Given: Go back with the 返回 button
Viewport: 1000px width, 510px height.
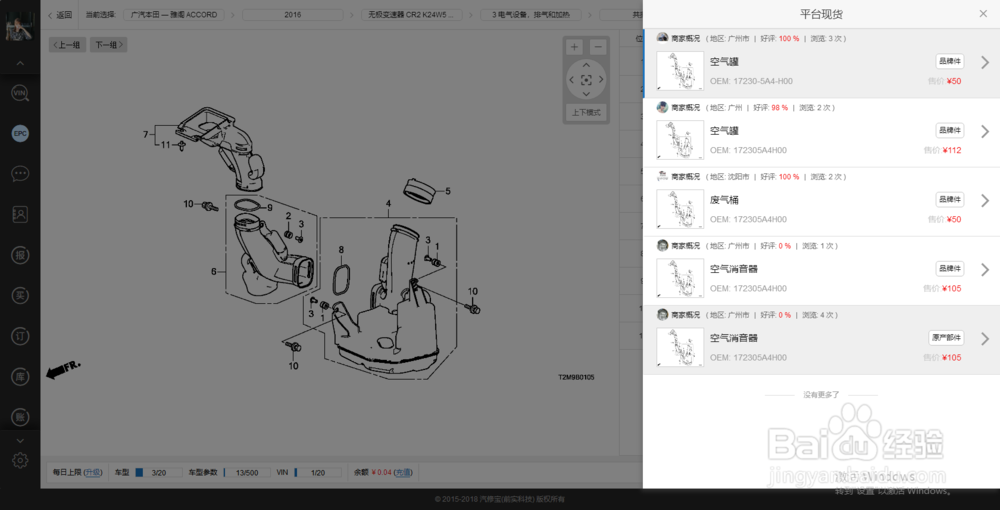Looking at the screenshot, I should tap(61, 15).
